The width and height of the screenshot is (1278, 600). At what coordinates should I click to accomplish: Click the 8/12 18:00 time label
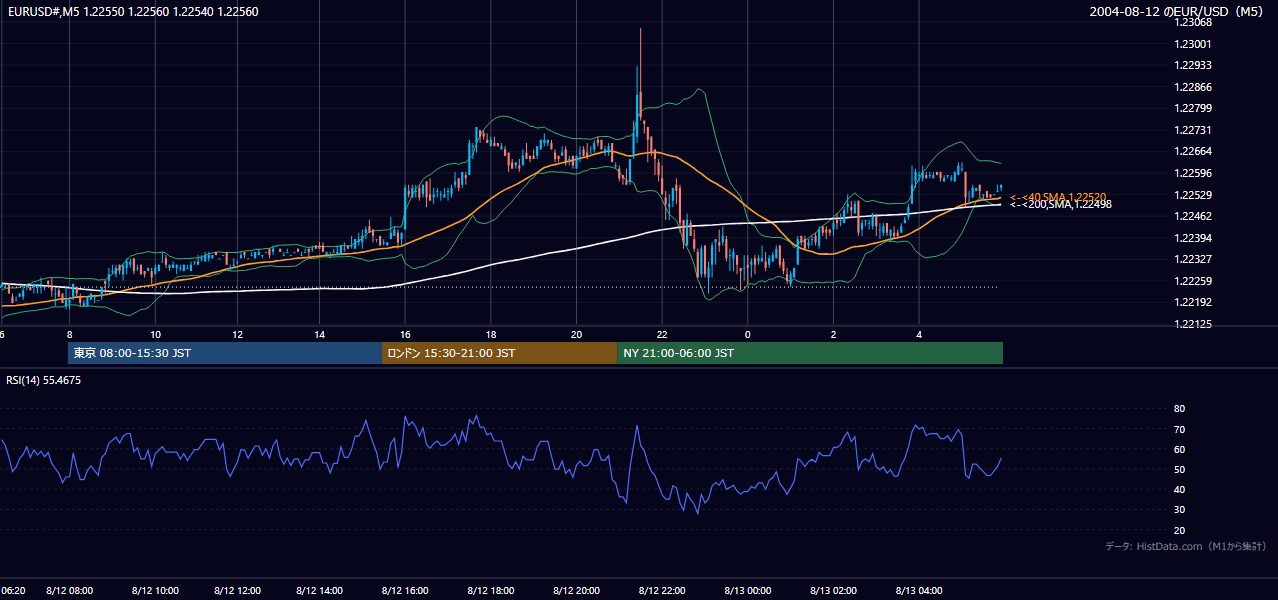coord(491,590)
